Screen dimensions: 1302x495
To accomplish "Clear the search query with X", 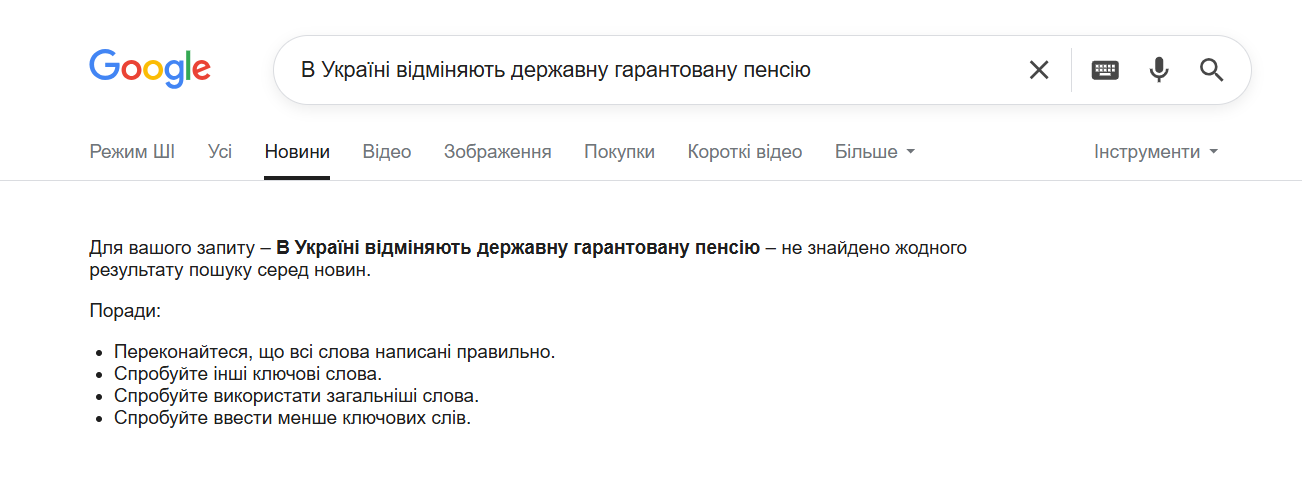I will tap(1039, 70).
